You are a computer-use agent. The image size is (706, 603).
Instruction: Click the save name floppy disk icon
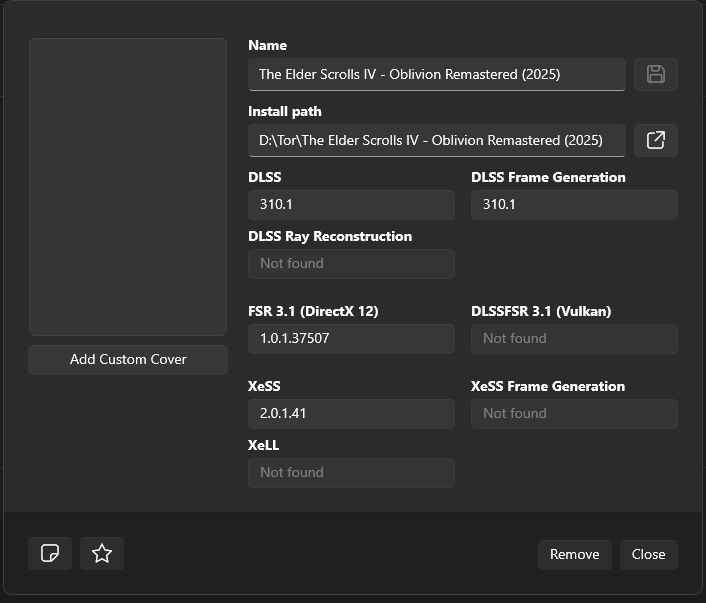[656, 74]
